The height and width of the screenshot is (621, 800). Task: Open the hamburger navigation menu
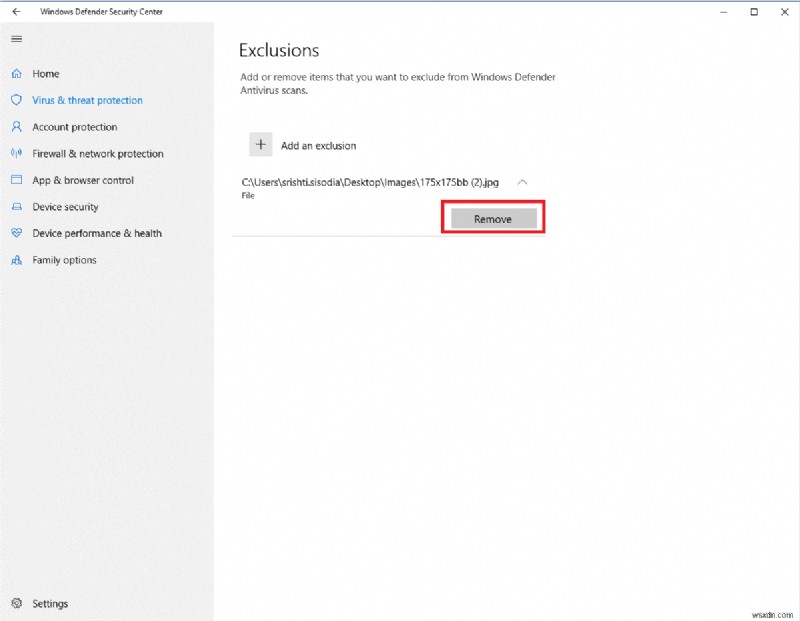click(16, 39)
